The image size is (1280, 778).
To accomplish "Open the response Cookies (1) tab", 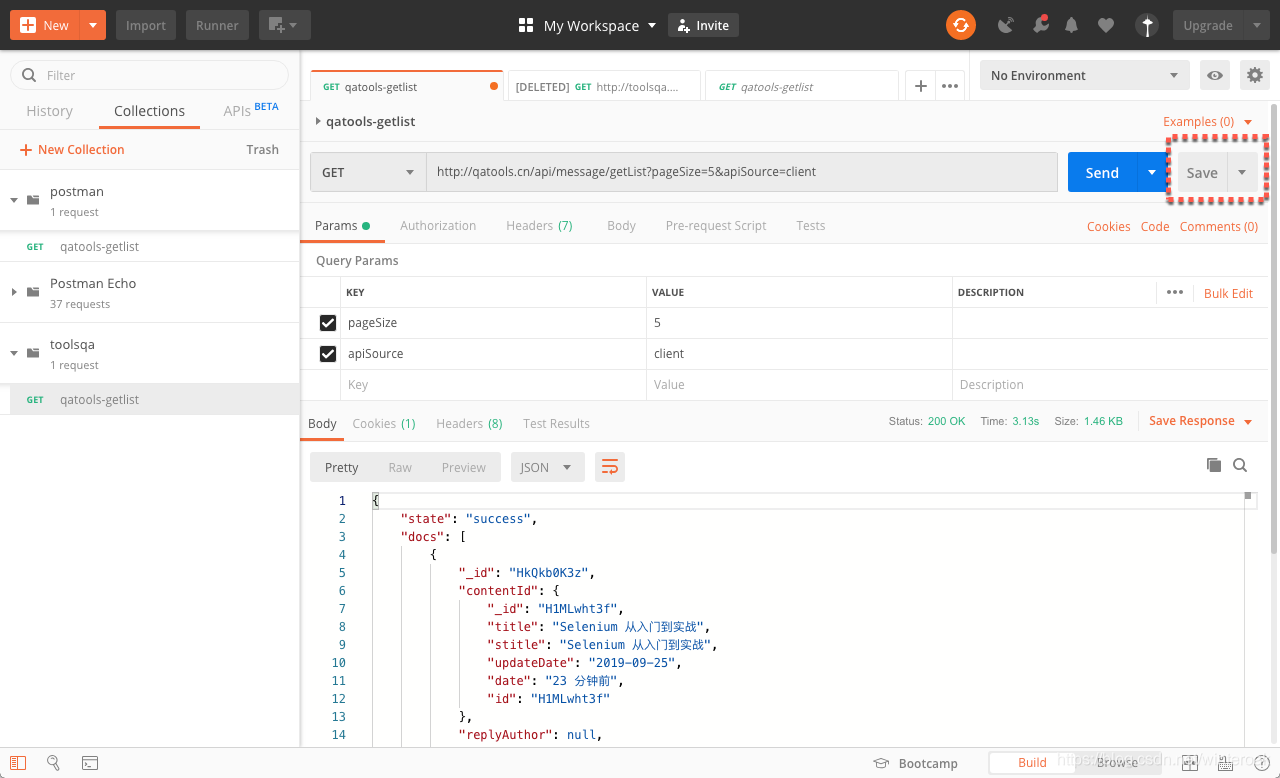I will (x=384, y=423).
